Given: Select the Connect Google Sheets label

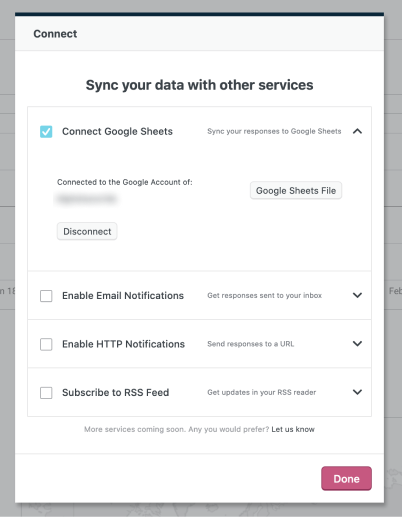Looking at the screenshot, I should pos(117,131).
